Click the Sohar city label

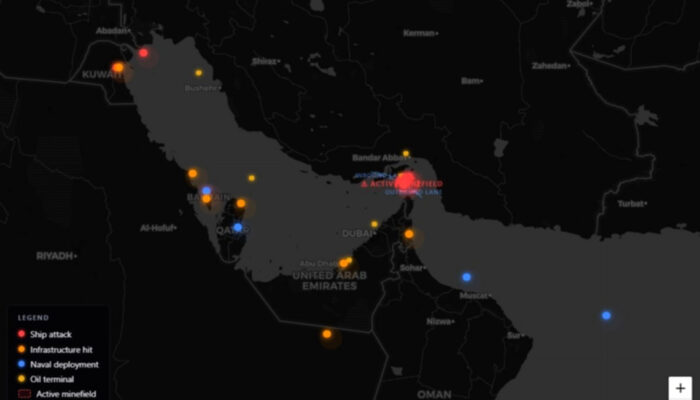[x=412, y=268]
